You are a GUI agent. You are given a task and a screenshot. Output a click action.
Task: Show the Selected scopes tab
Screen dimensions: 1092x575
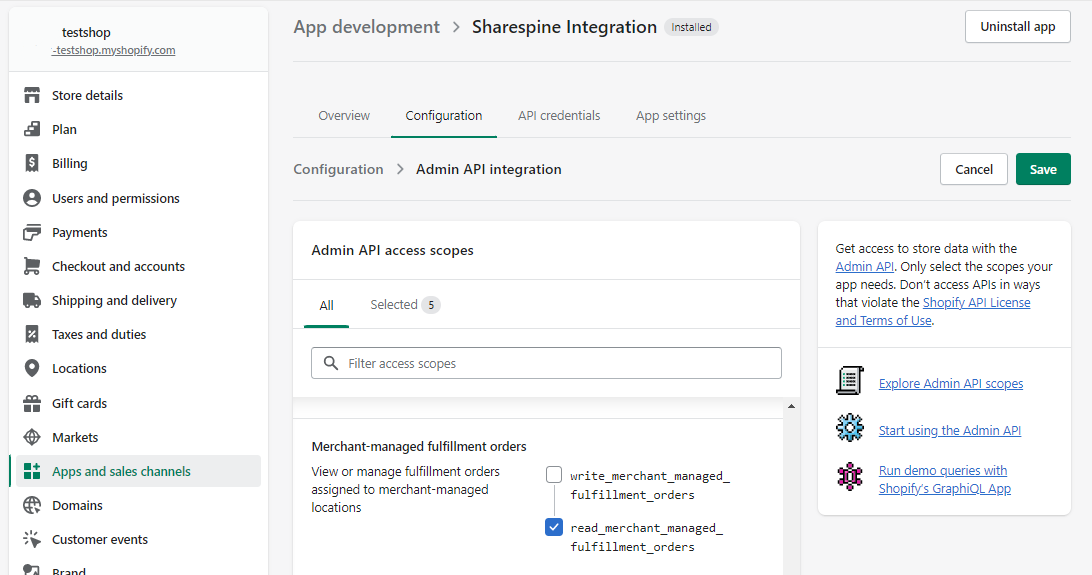(x=404, y=305)
